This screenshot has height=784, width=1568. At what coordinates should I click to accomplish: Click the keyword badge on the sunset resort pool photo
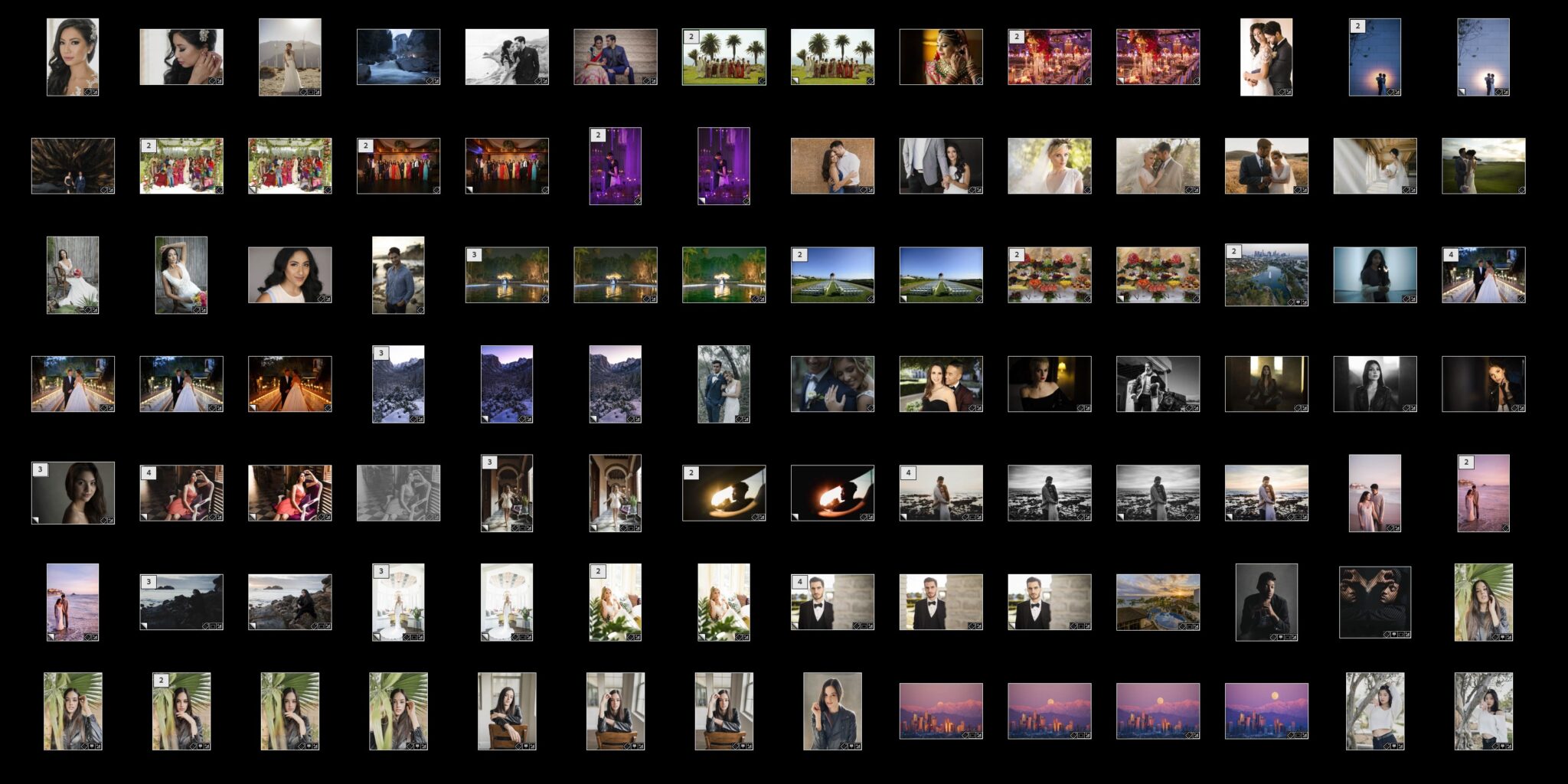click(x=1182, y=627)
